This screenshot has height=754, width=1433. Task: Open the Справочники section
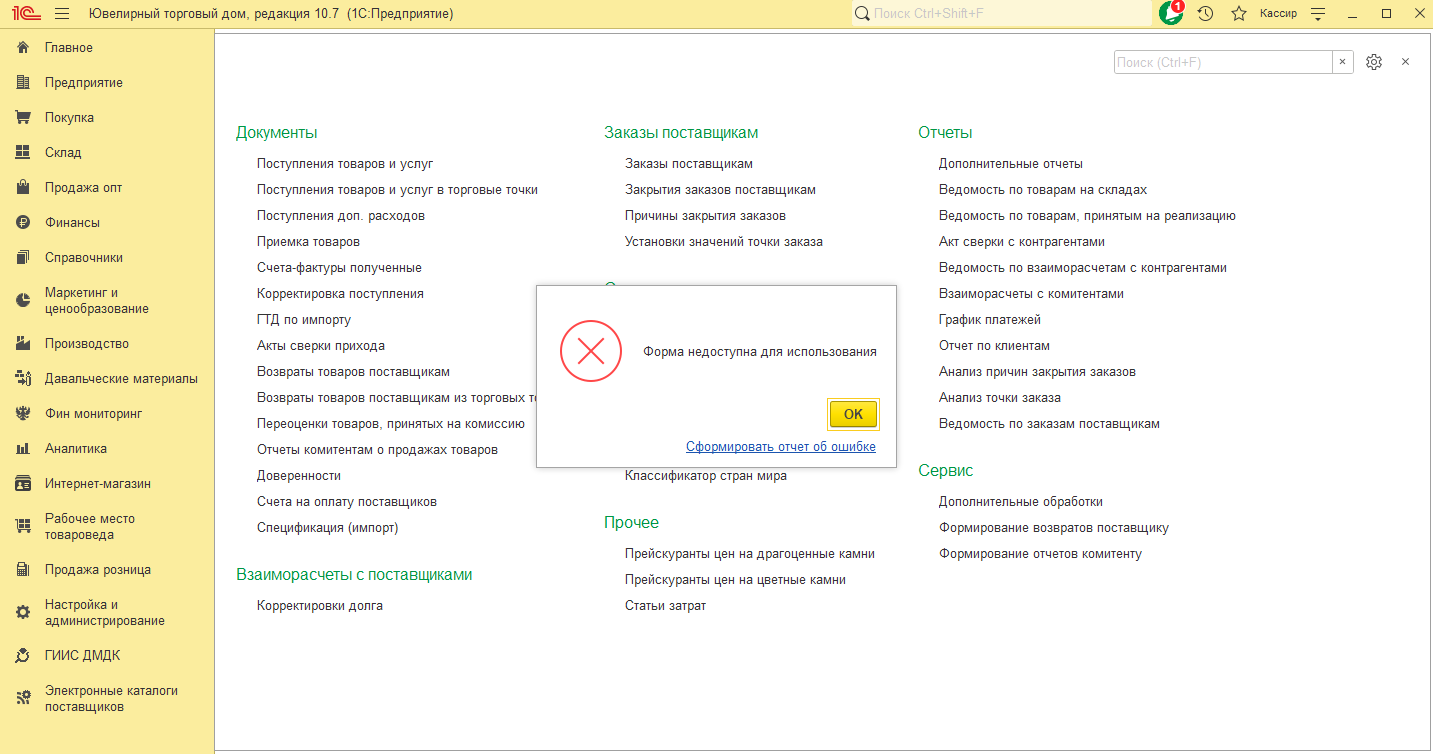[x=84, y=258]
